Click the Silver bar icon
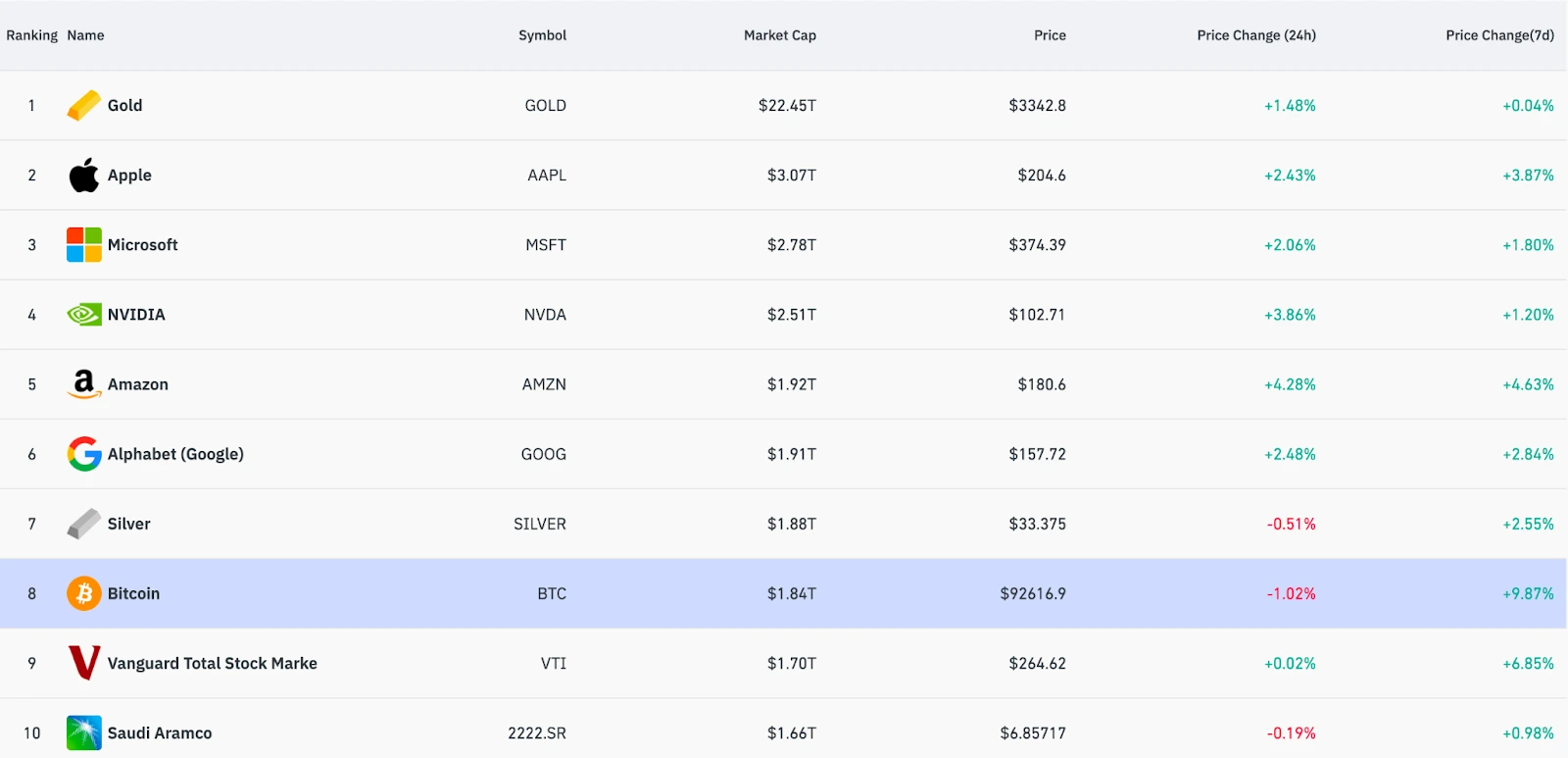The image size is (1568, 758). [83, 524]
